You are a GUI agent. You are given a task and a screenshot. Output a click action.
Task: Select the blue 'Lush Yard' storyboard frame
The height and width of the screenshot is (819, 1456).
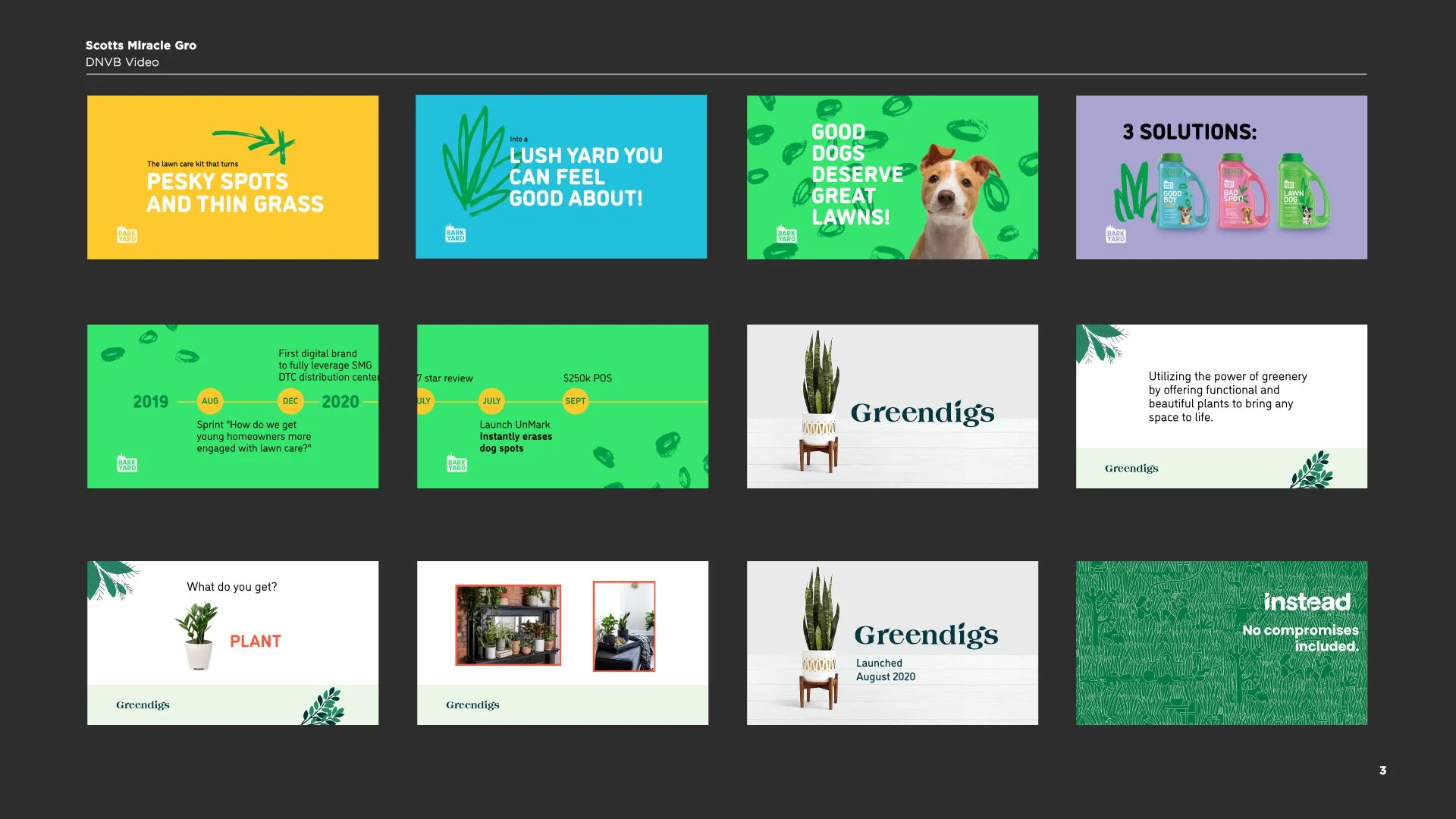click(x=560, y=177)
